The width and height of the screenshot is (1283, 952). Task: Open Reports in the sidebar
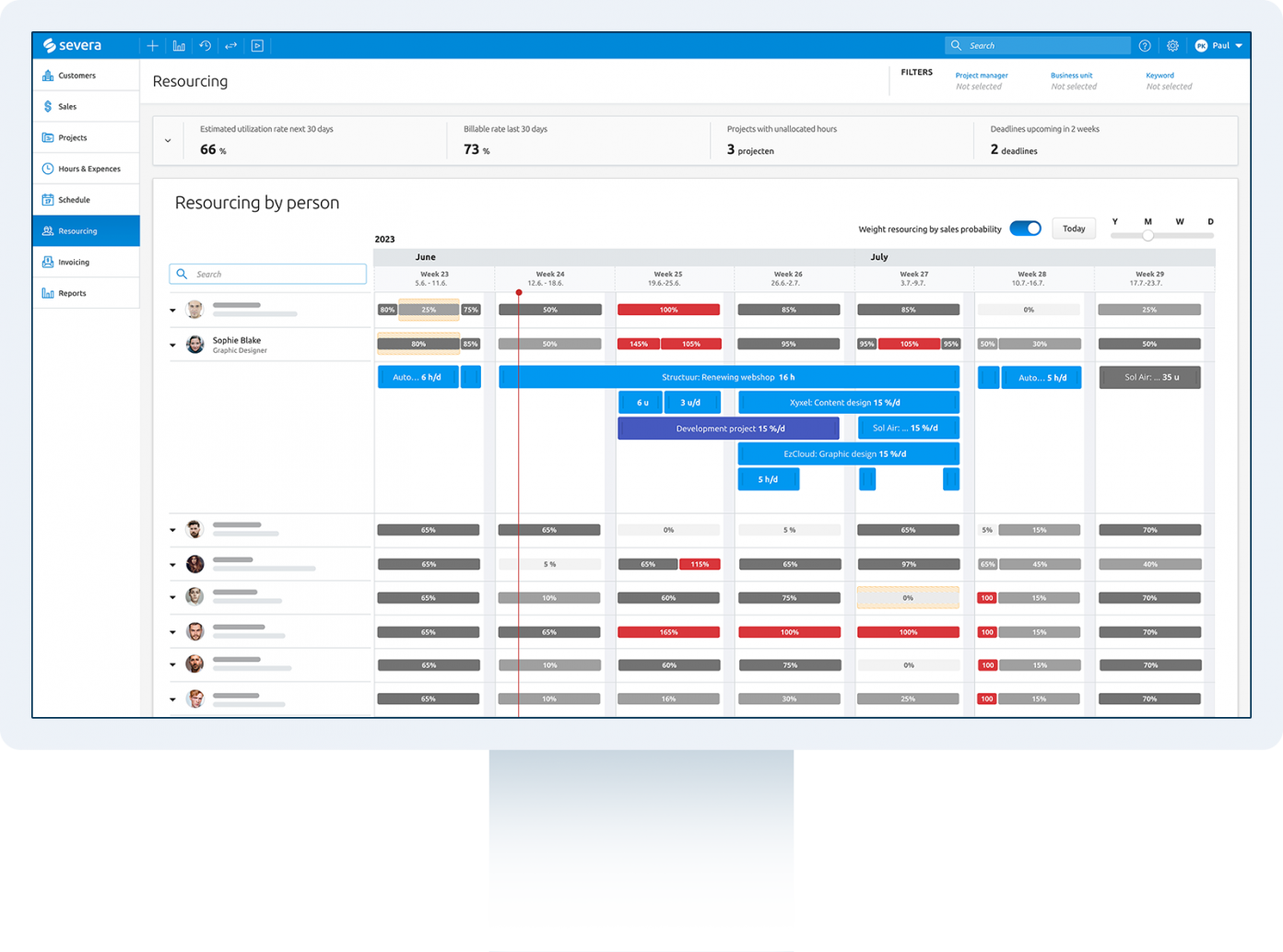pos(86,293)
